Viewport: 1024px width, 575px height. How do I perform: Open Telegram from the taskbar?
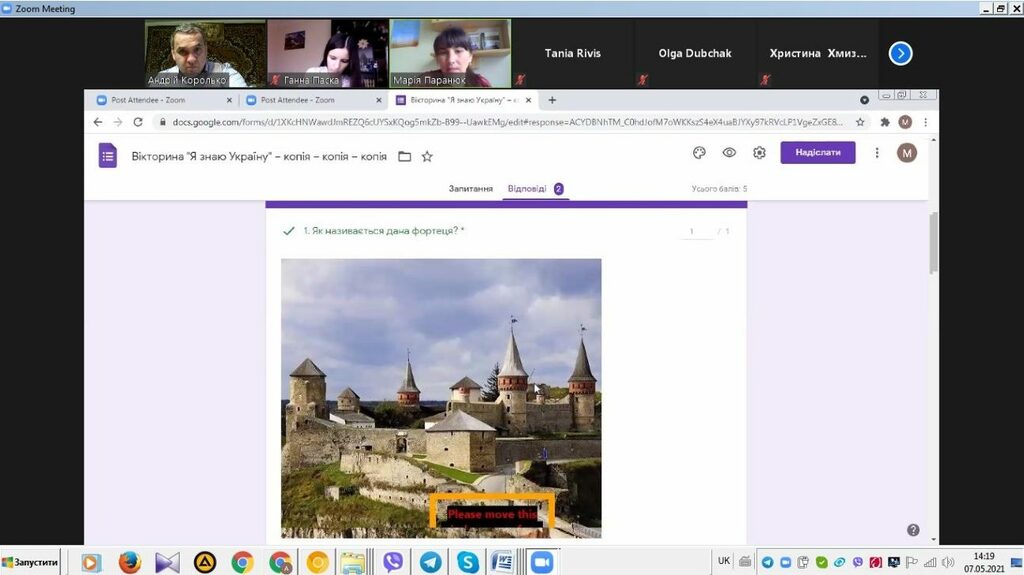pyautogui.click(x=430, y=562)
